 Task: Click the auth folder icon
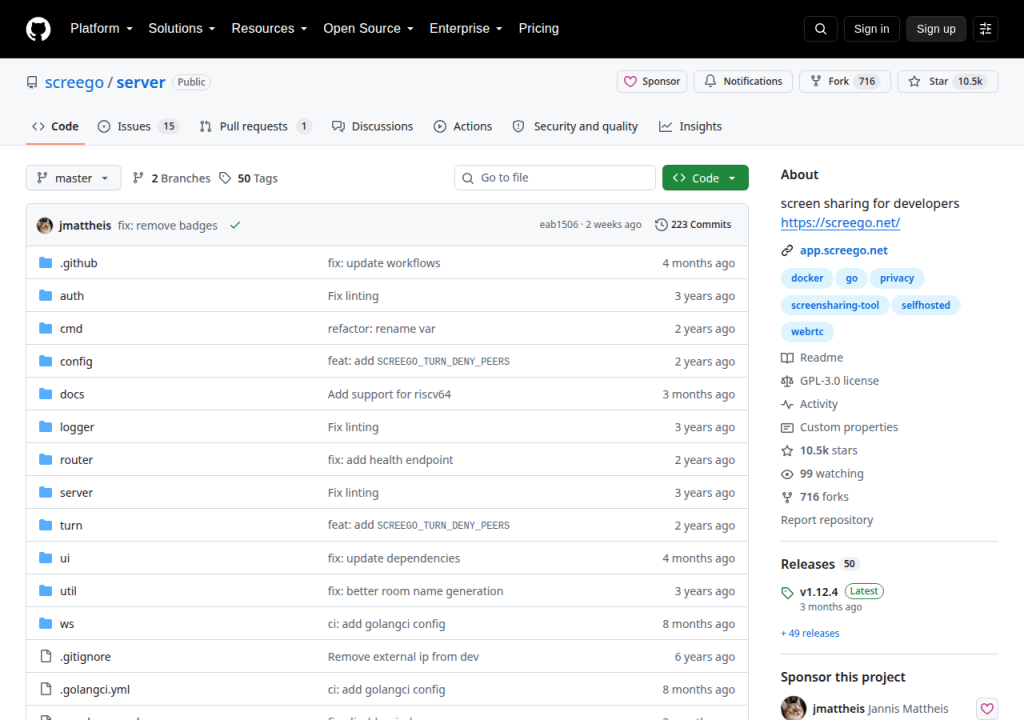point(45,295)
